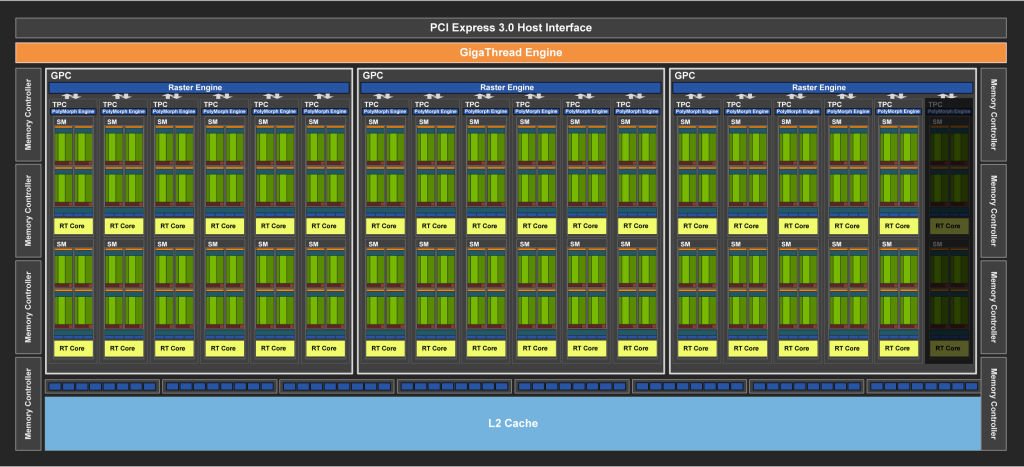Select the lower RT Core of the leftmost GPC's first TPC

click(x=72, y=348)
